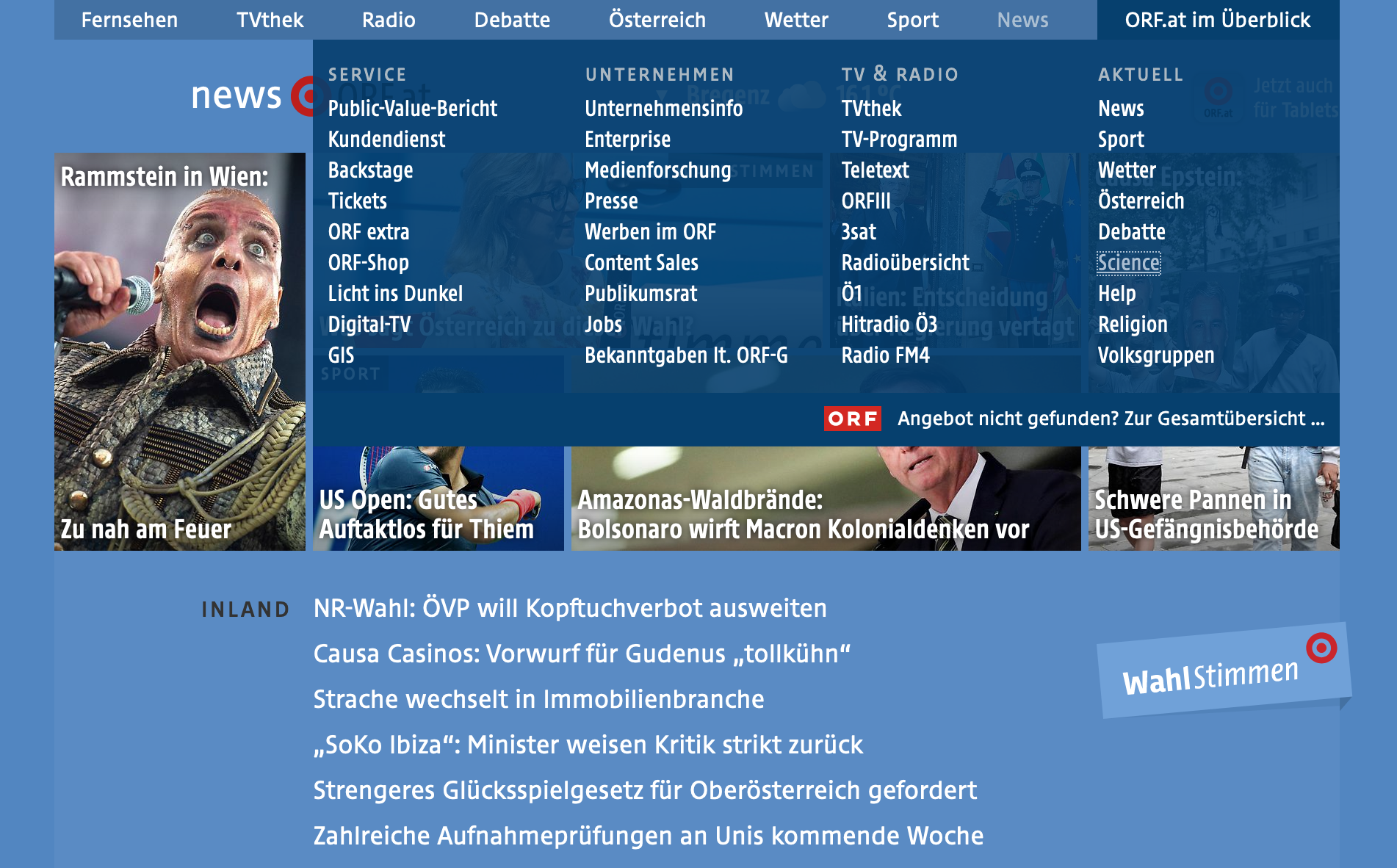Open the Sport tab in the top navigation
This screenshot has width=1397, height=868.
point(912,20)
